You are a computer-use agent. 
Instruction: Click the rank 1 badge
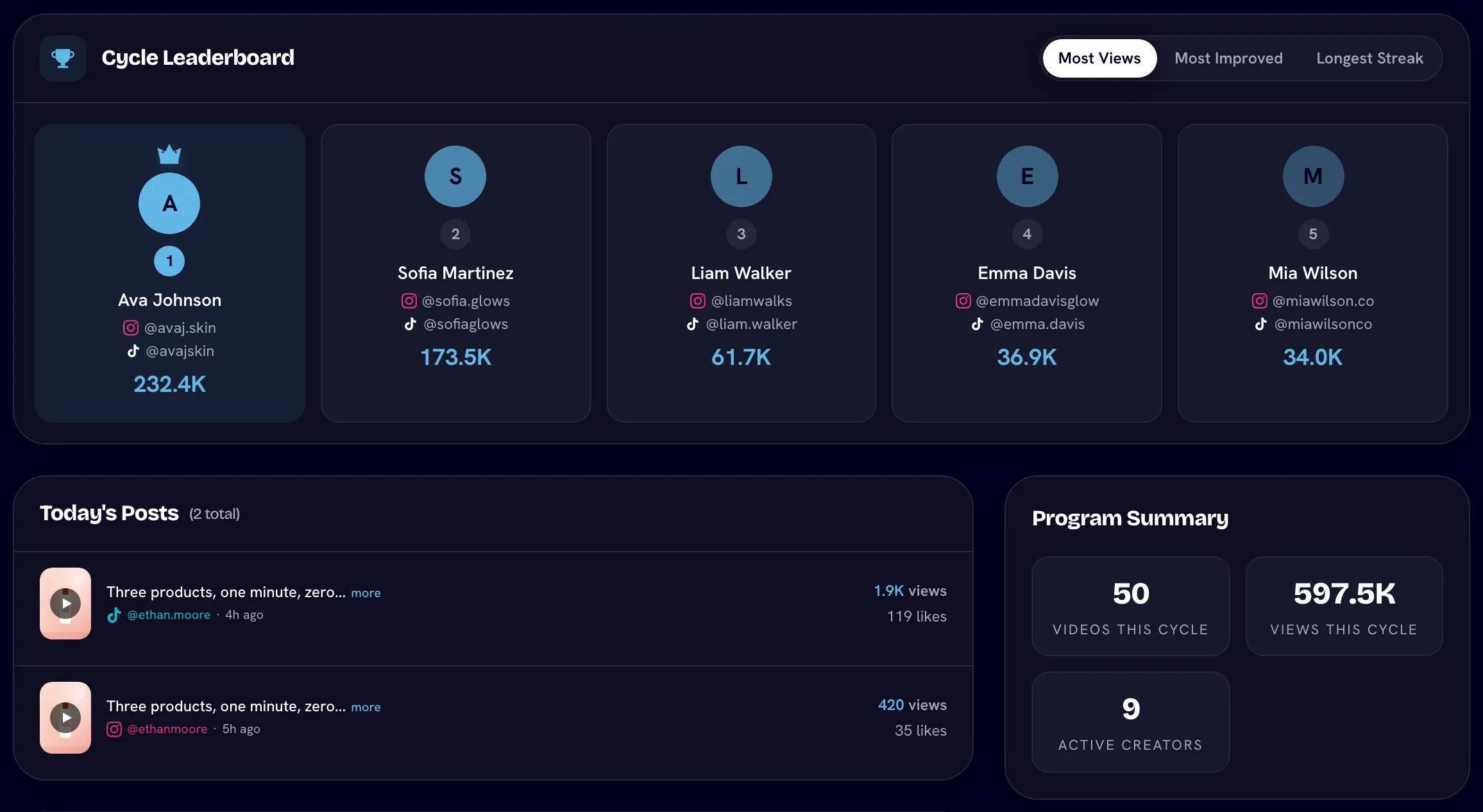169,261
